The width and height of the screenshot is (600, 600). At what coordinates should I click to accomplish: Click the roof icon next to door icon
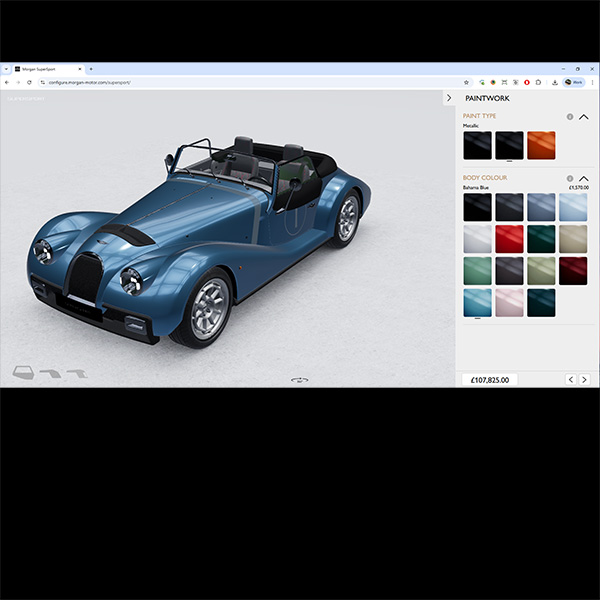(x=51, y=373)
